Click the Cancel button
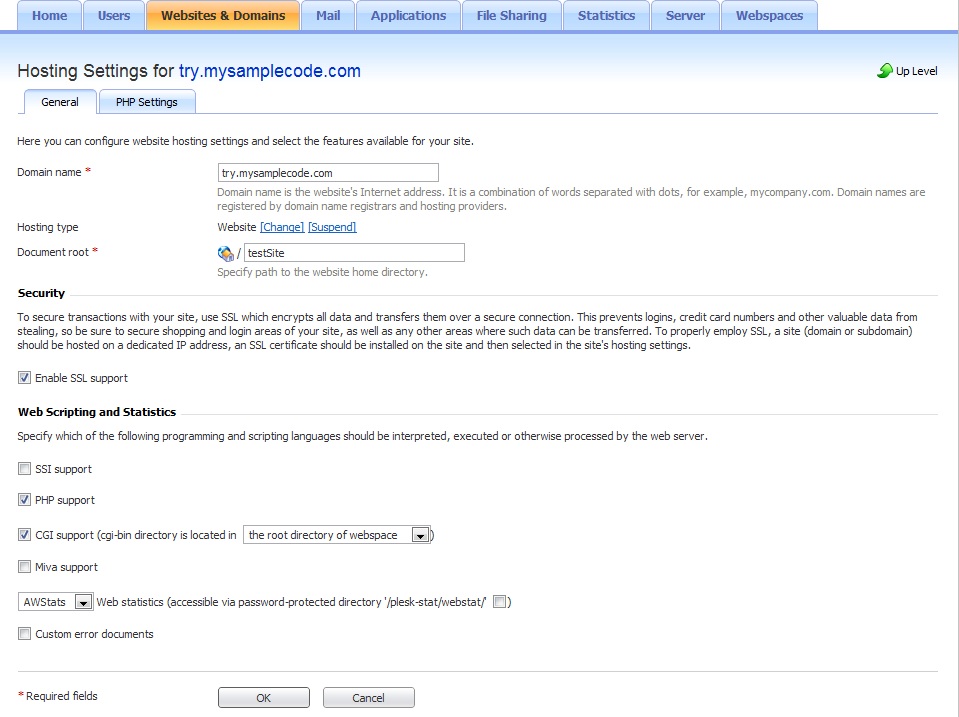 pyautogui.click(x=368, y=697)
